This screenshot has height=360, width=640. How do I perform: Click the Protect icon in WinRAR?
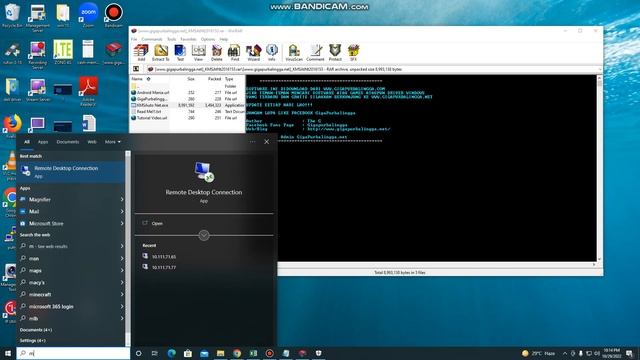(x=335, y=53)
